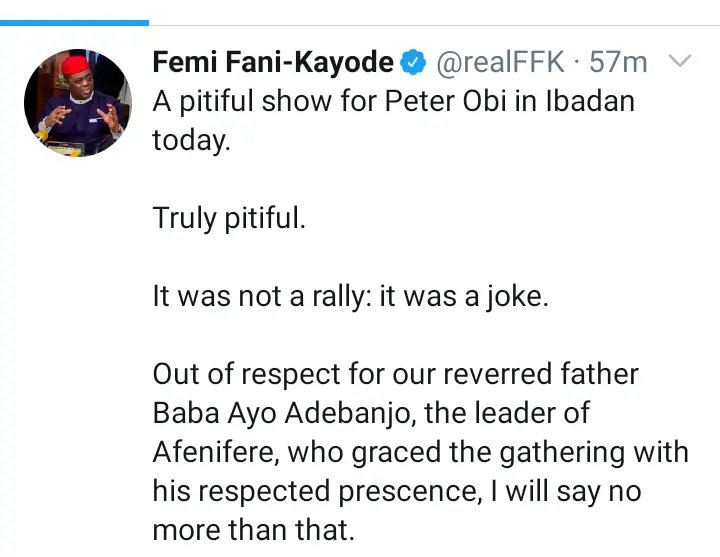The width and height of the screenshot is (720, 557).
Task: Click the word 'today.' in the tweet
Action: 191,141
